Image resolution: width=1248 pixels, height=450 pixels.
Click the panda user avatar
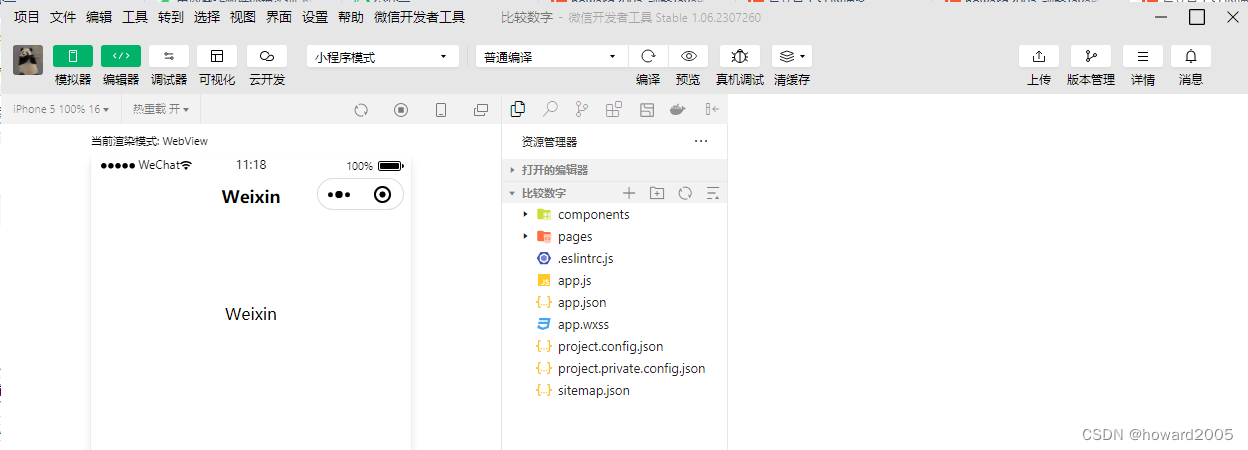pos(28,60)
